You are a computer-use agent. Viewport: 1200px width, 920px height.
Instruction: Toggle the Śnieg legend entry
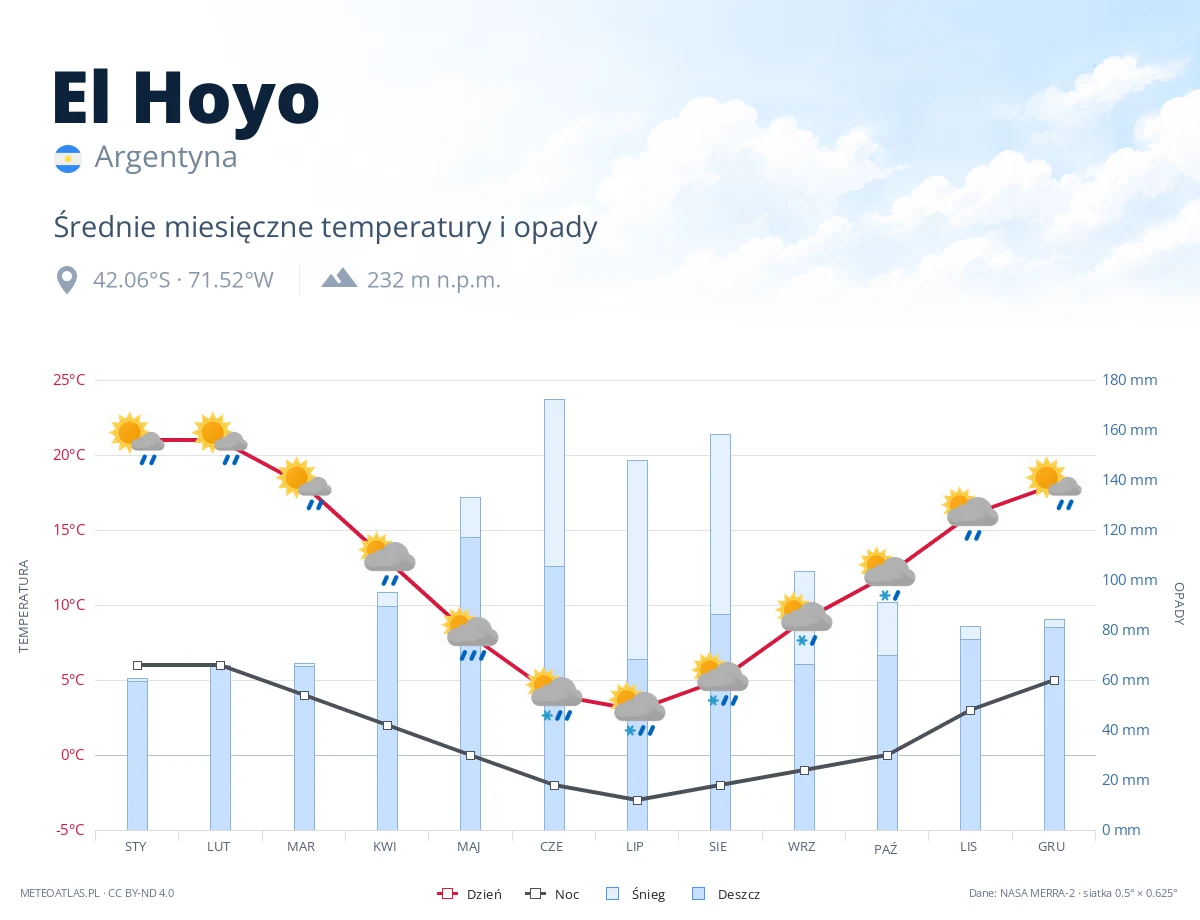[x=635, y=894]
